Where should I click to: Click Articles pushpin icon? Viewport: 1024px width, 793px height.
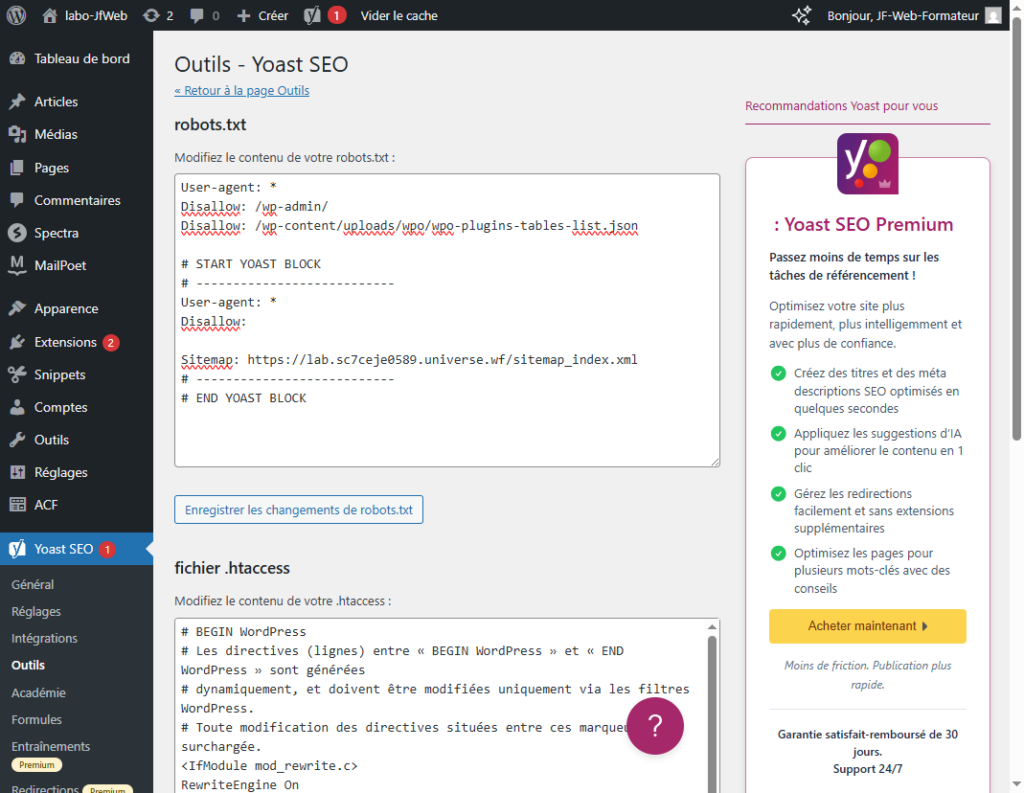point(18,101)
